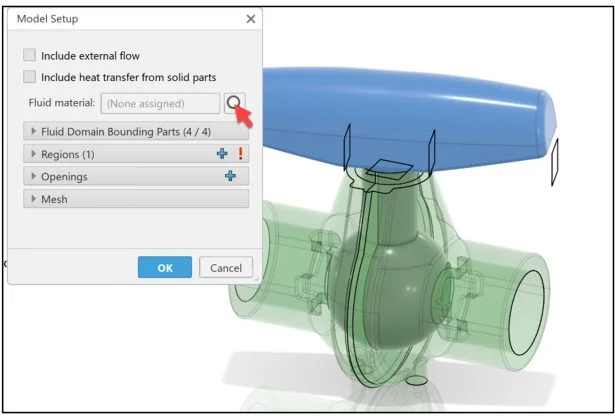Click the Cancel button

pos(226,267)
